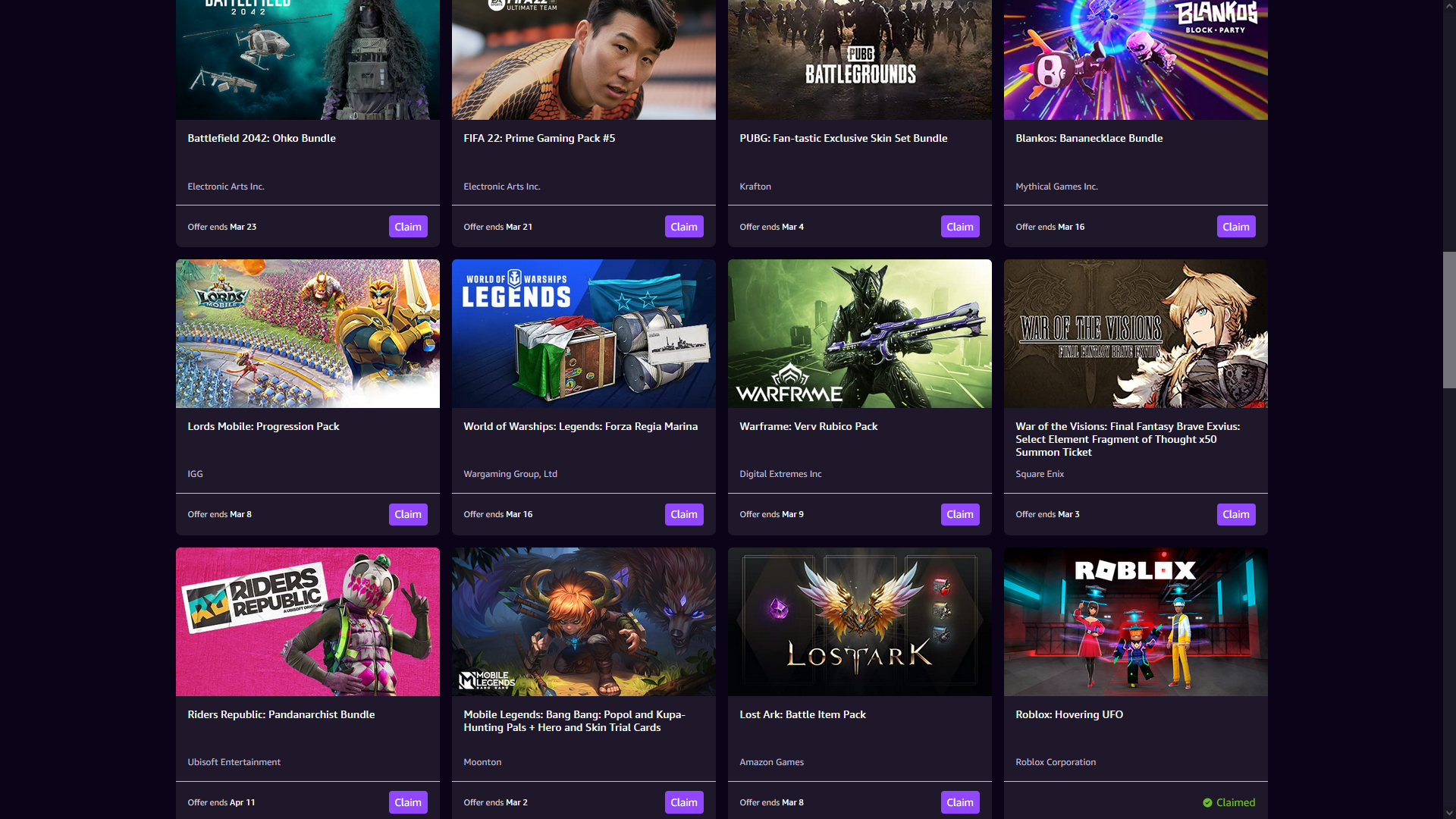The image size is (1456, 819).
Task: Click 'Offer ends Mar 3' on War of the Visions card
Action: pos(1047,514)
